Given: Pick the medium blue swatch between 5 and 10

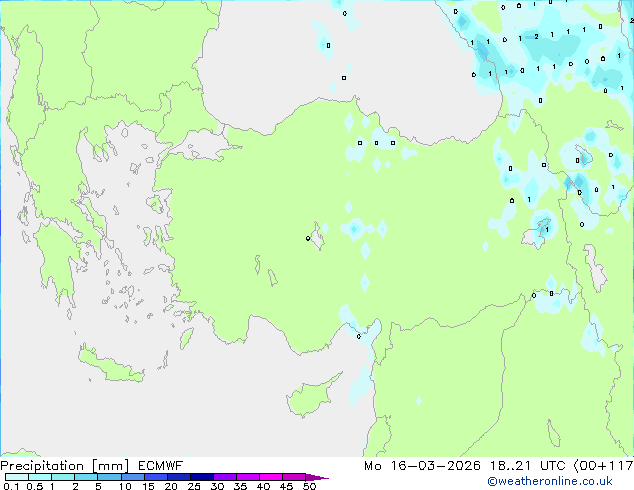Looking at the screenshot, I should click(110, 477).
